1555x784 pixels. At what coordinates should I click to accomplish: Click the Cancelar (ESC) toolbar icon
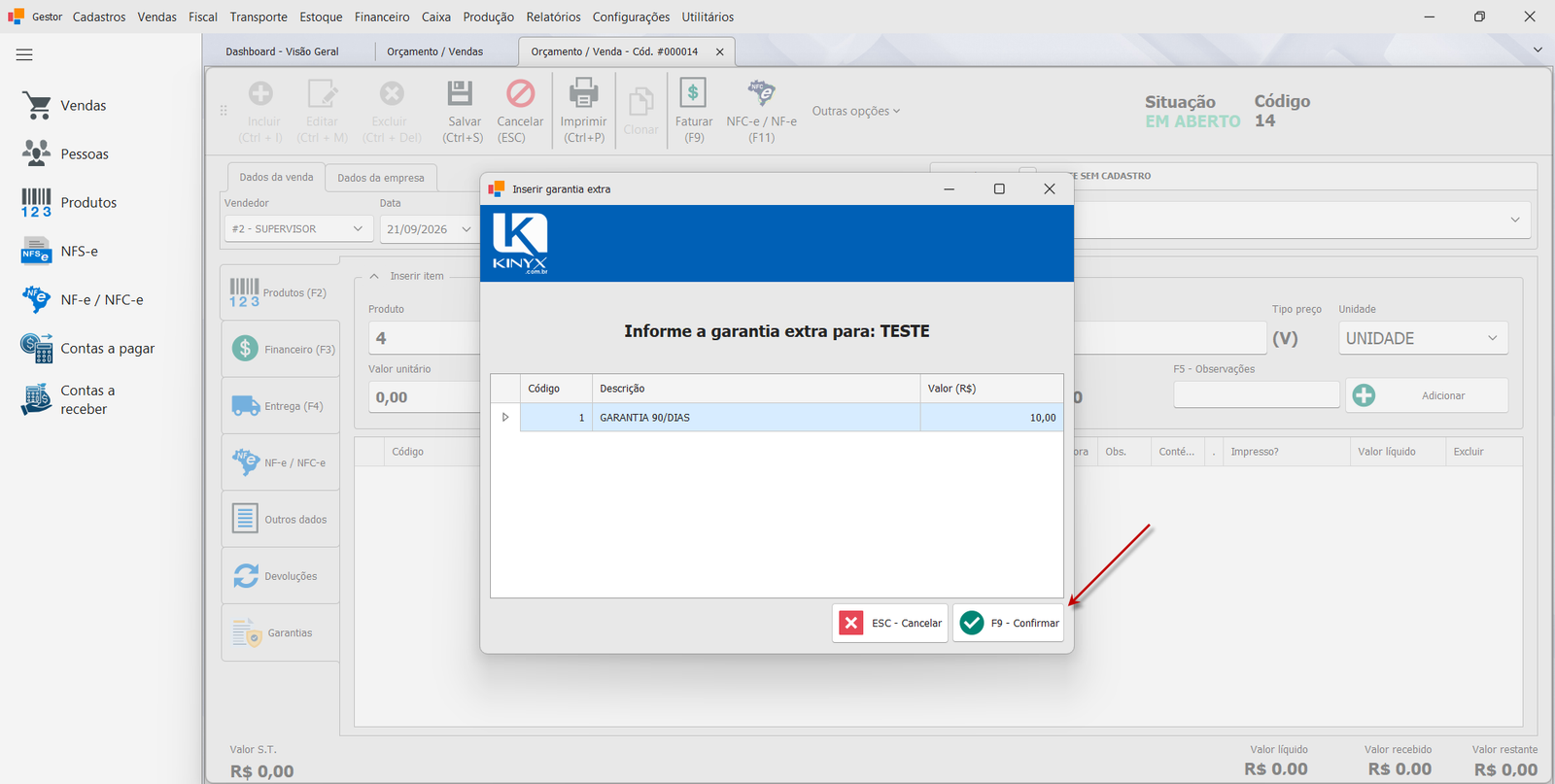521,94
